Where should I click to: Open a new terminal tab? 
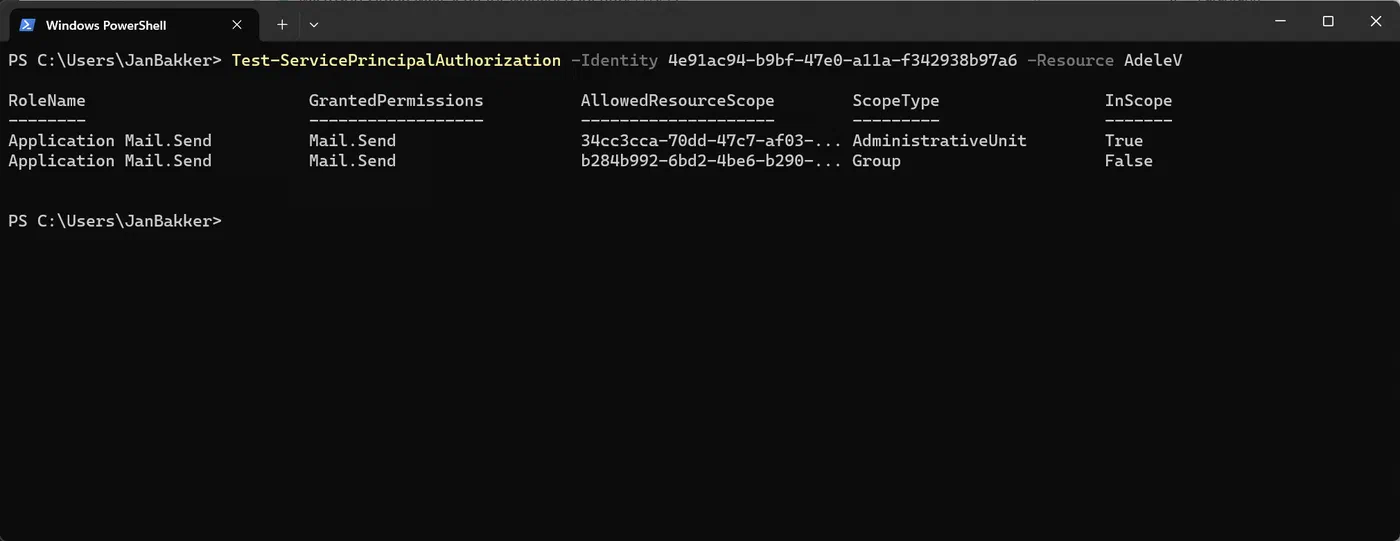point(283,24)
